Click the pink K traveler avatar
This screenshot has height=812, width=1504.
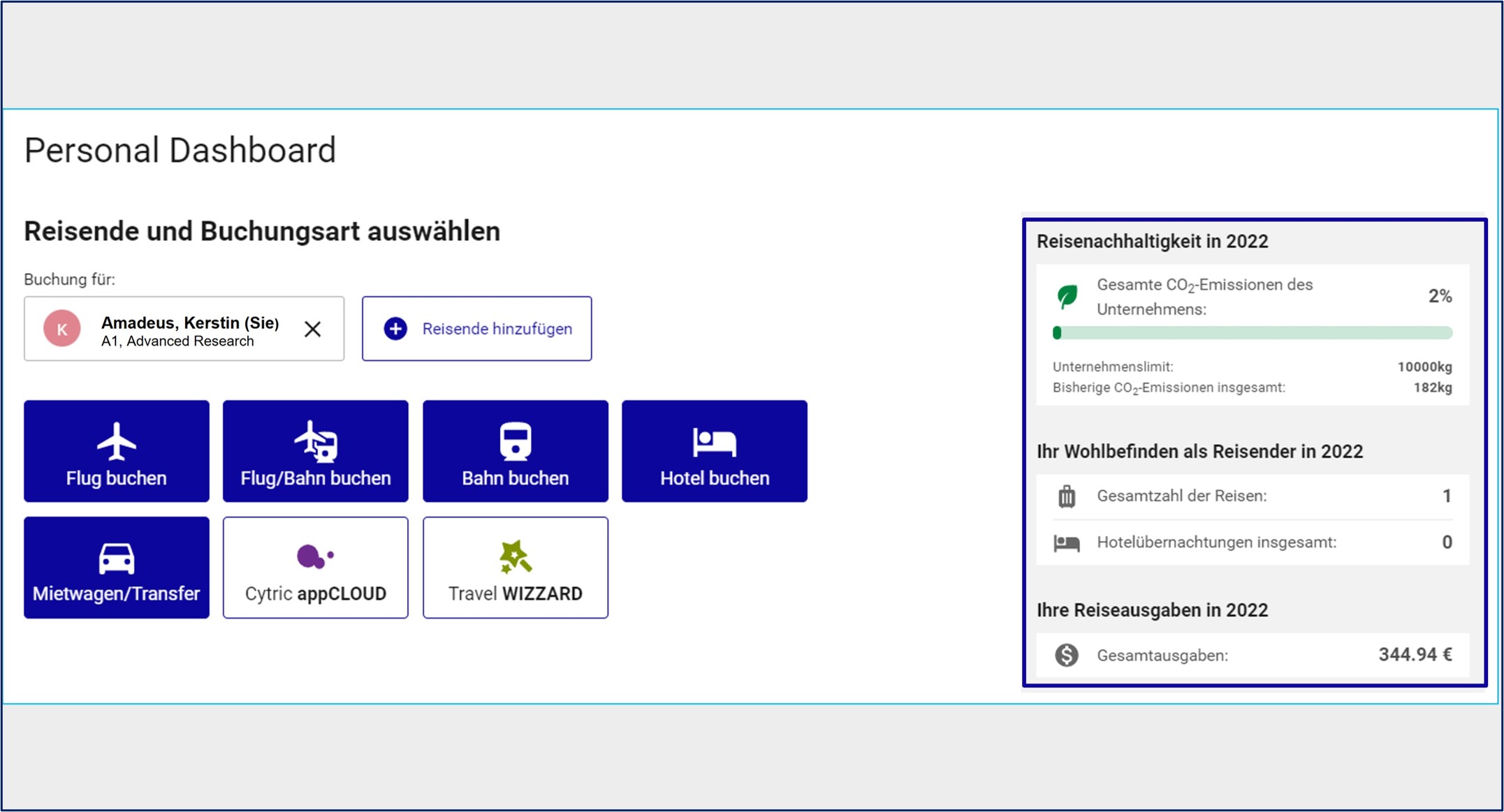point(62,329)
